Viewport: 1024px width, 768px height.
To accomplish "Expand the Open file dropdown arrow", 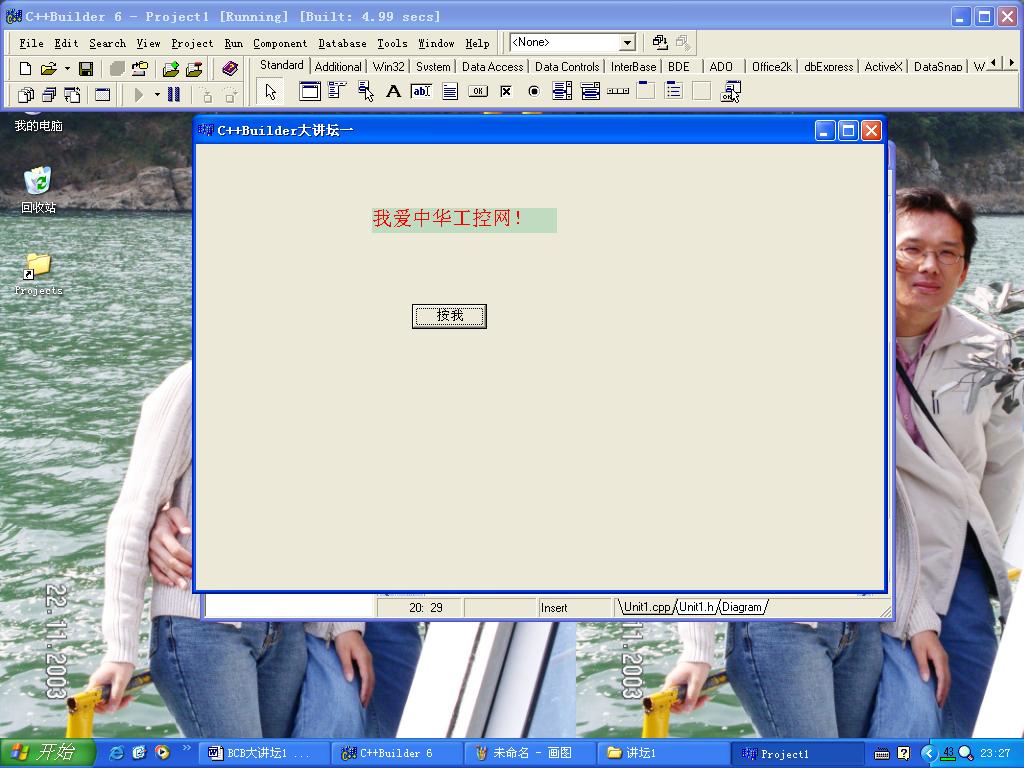I will tap(67, 69).
